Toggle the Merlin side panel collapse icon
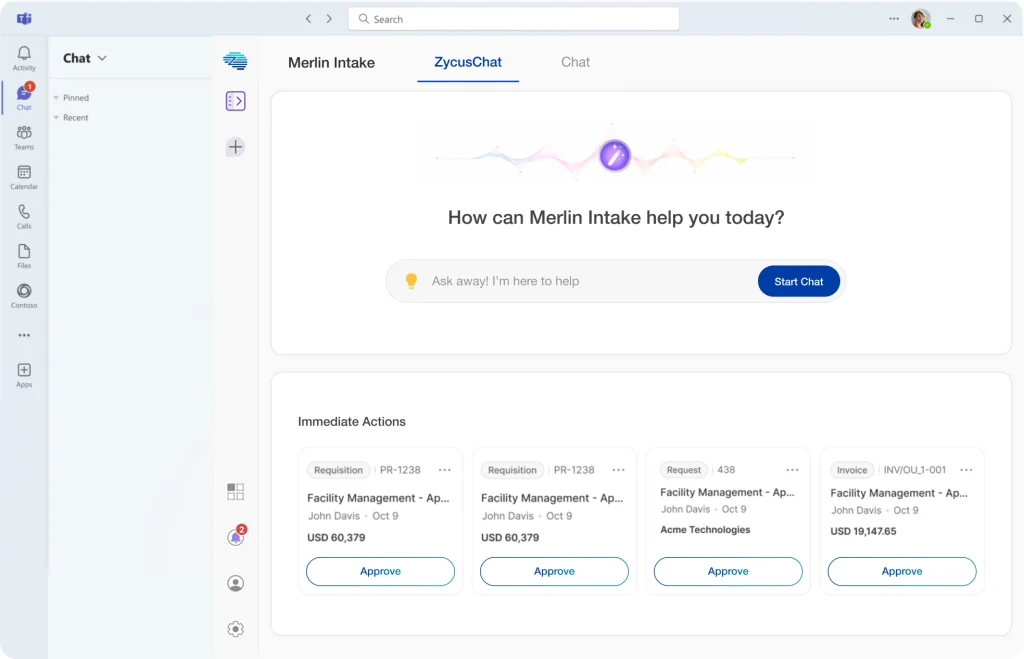Screen dimensions: 1024x659 click(x=235, y=101)
